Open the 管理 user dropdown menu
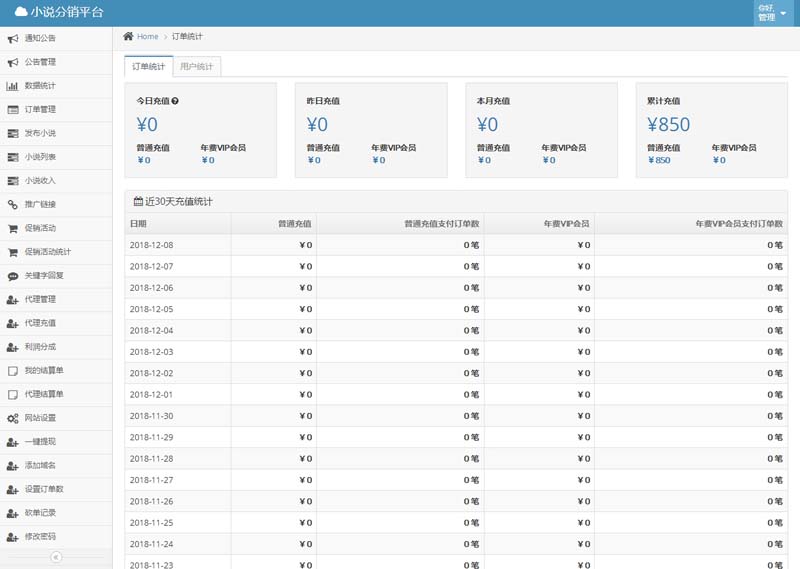This screenshot has height=569, width=800. pyautogui.click(x=772, y=13)
